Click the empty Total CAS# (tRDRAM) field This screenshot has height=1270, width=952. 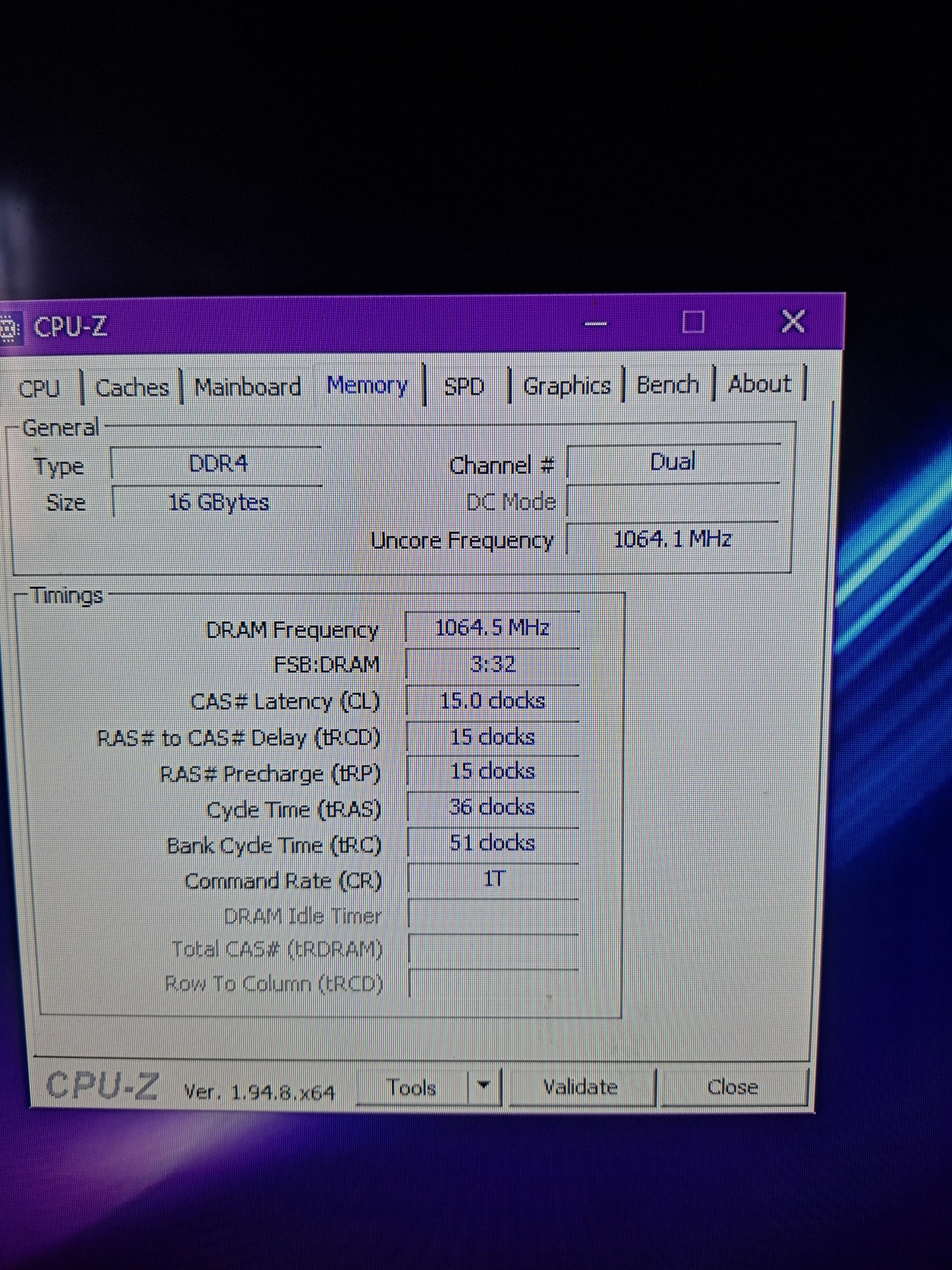click(x=493, y=949)
